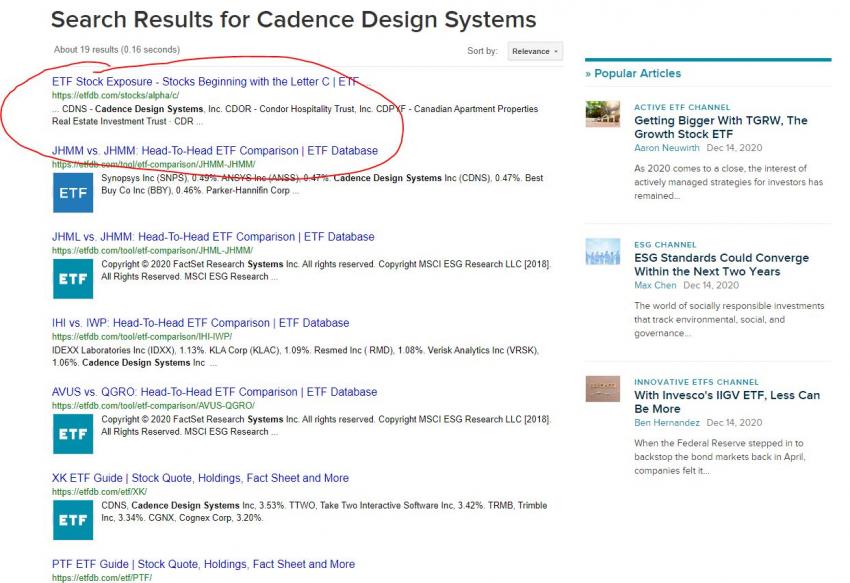Click the 'Dec 14, 2020' date under Aaron Neuwirth
This screenshot has width=850, height=583.
pos(734,148)
